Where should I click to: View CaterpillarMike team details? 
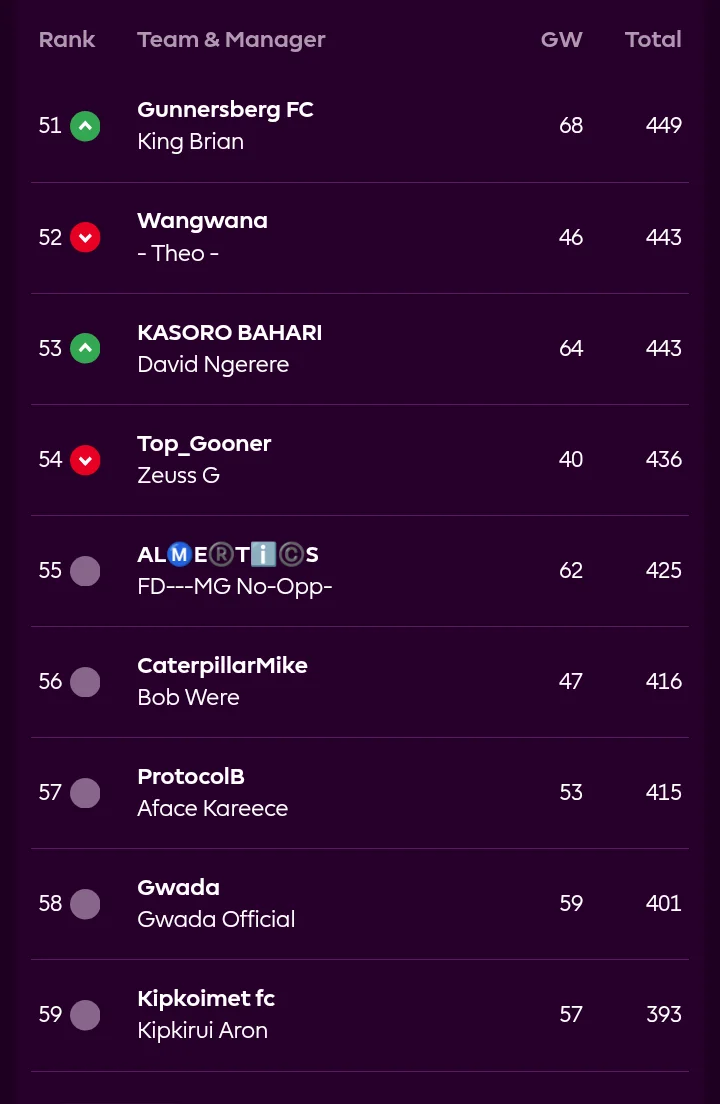point(222,665)
